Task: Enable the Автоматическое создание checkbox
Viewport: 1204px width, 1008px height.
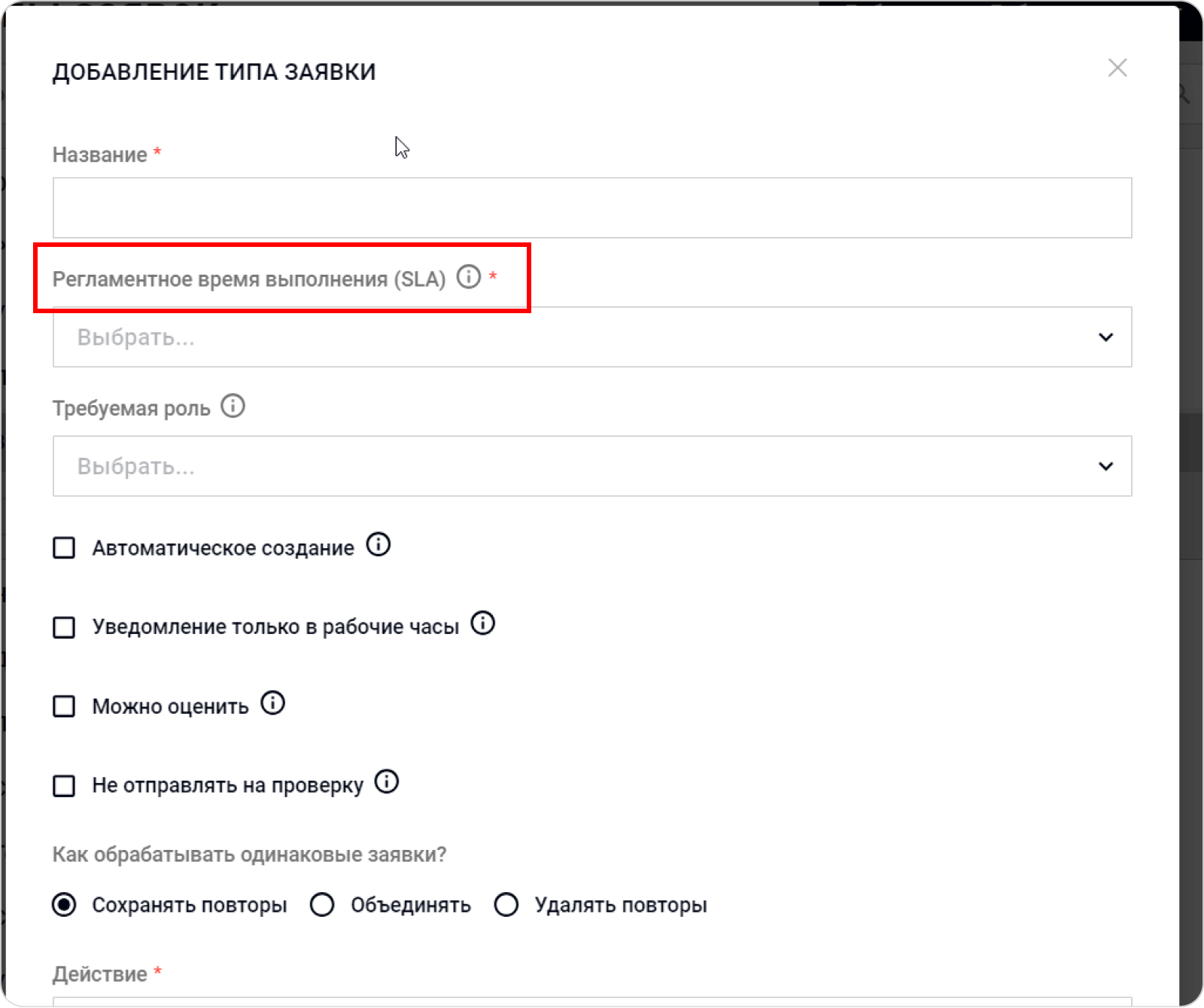Action: [65, 547]
